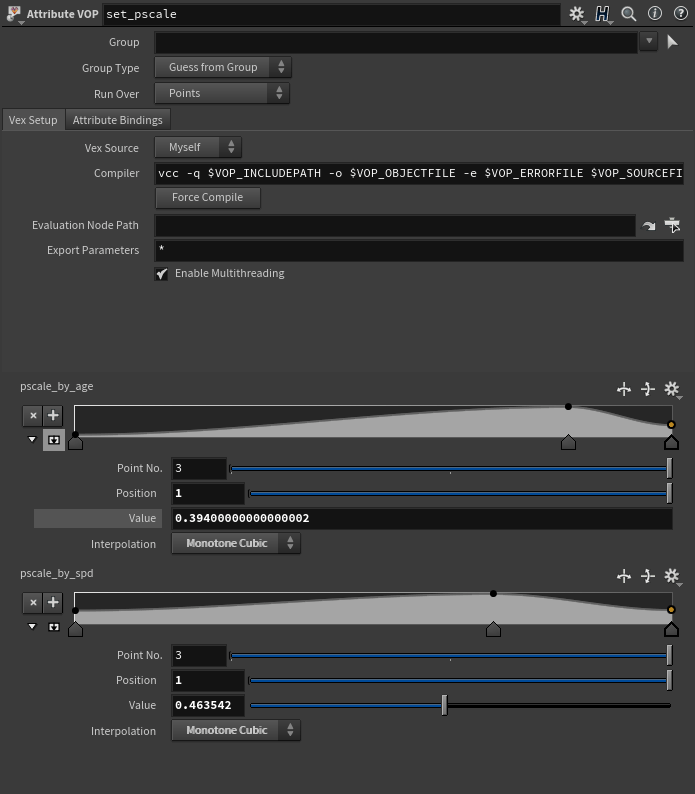This screenshot has width=695, height=794.
Task: Adjust pscale_by_spd Value slider handle
Action: [444, 705]
